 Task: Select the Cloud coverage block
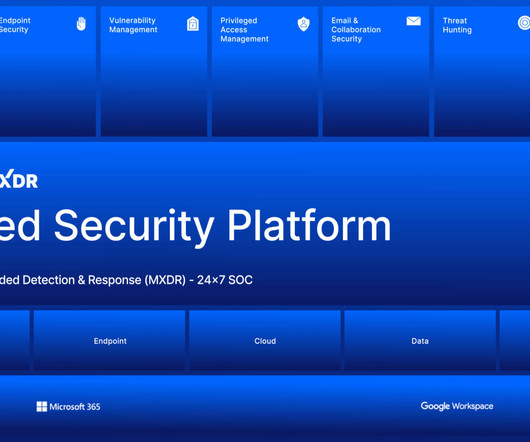pyautogui.click(x=265, y=341)
